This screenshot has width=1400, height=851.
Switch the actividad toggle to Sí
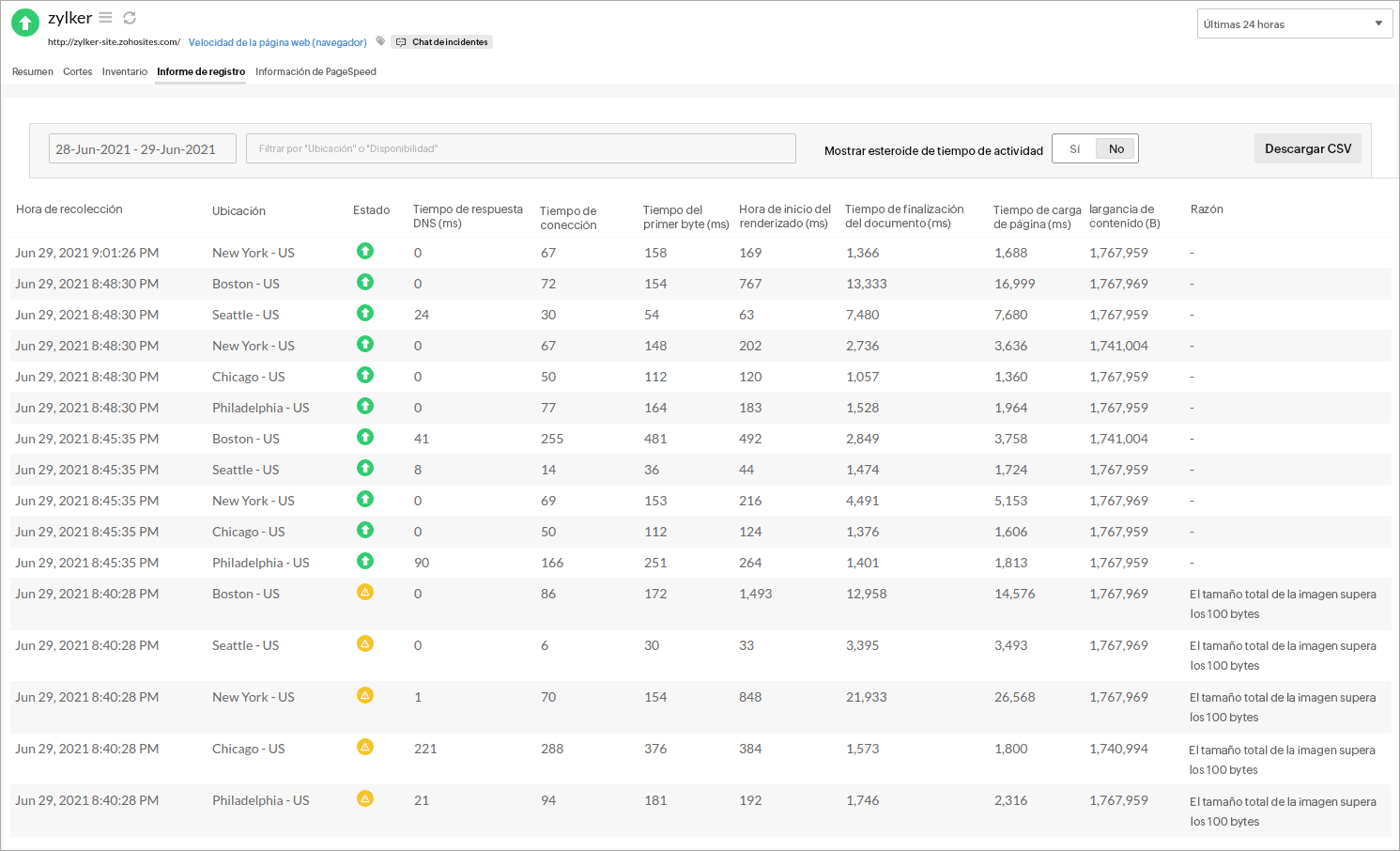(1074, 147)
